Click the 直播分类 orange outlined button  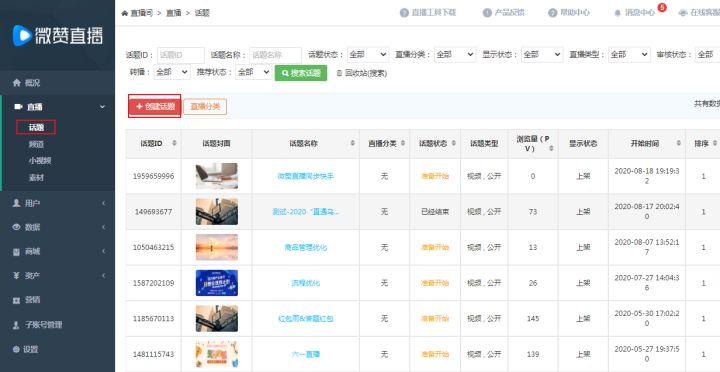(x=205, y=107)
